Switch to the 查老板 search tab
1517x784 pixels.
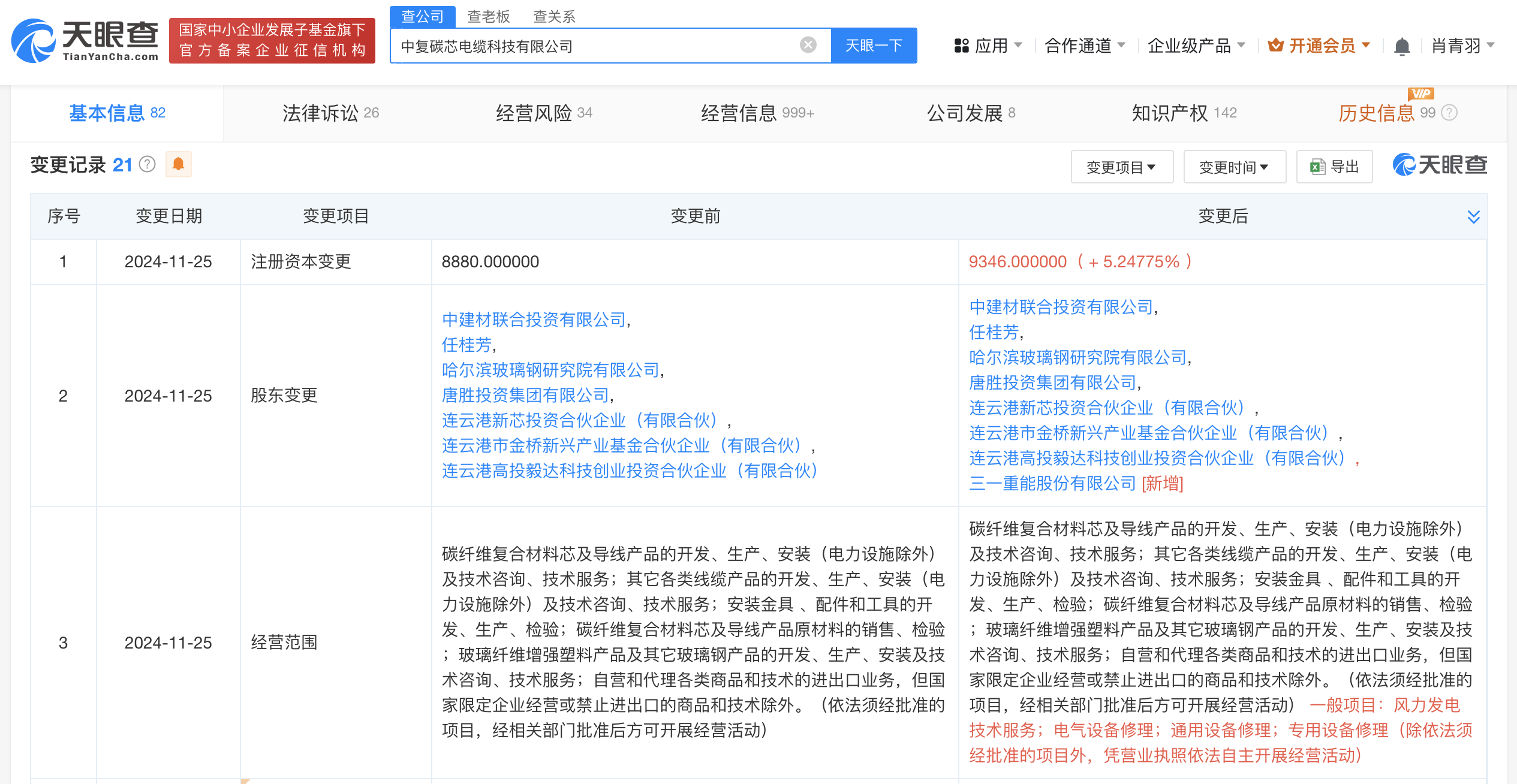(x=488, y=17)
